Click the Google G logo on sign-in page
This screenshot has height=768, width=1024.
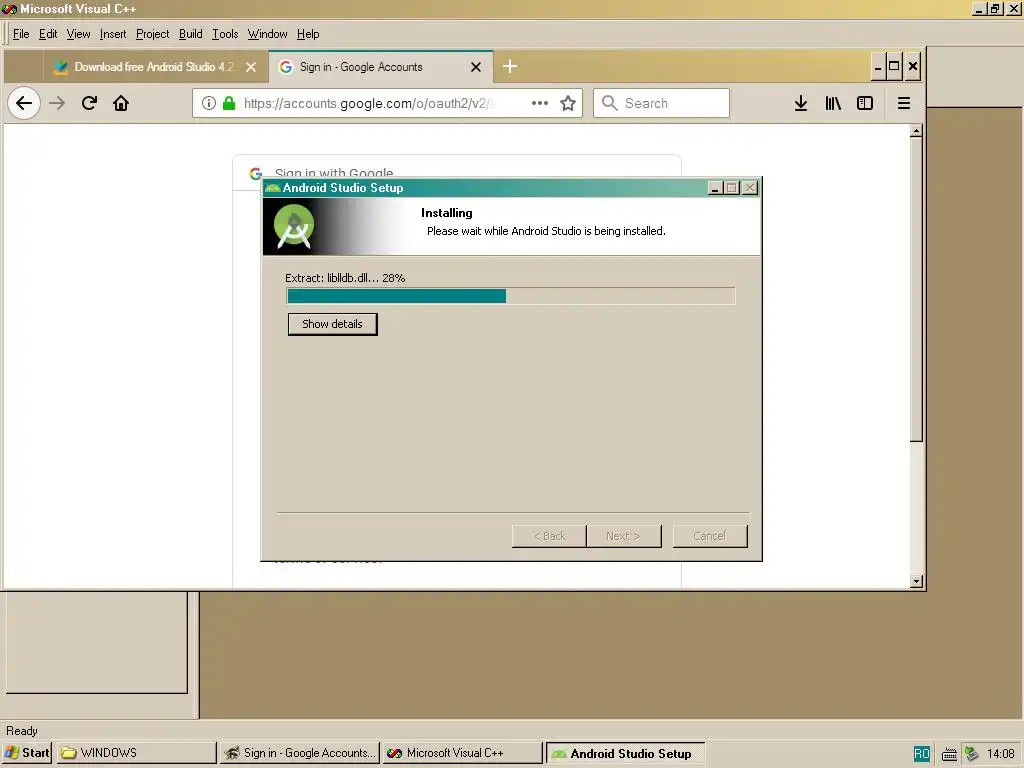pyautogui.click(x=256, y=172)
